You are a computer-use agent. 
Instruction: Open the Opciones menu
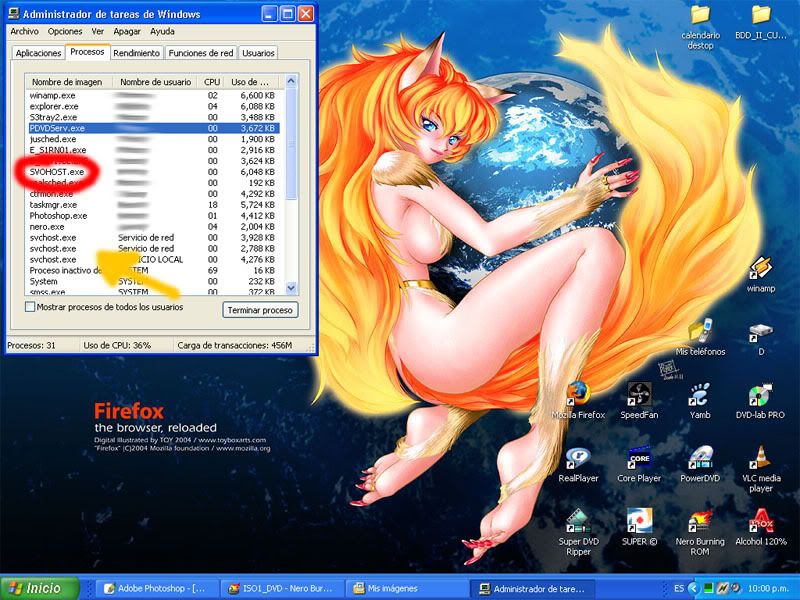click(65, 31)
